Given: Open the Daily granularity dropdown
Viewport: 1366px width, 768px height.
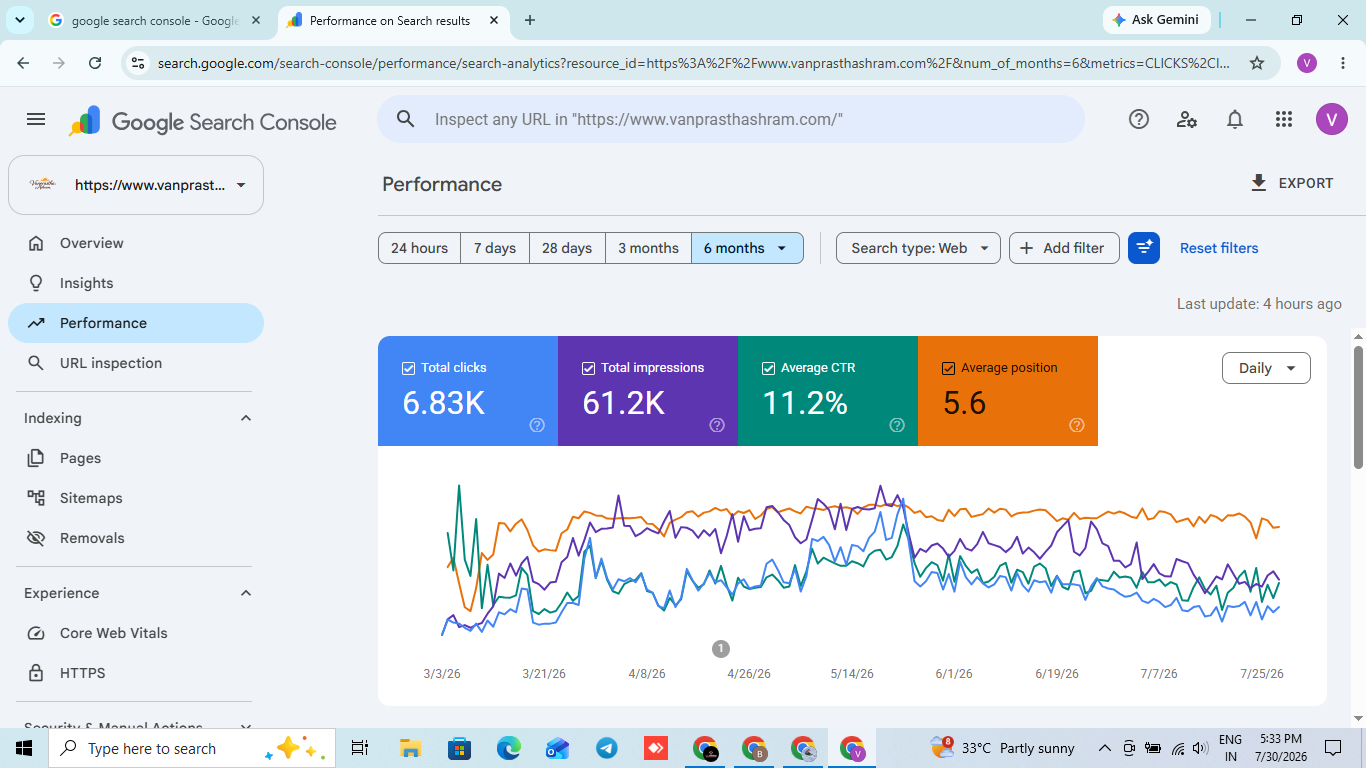Looking at the screenshot, I should [x=1266, y=368].
